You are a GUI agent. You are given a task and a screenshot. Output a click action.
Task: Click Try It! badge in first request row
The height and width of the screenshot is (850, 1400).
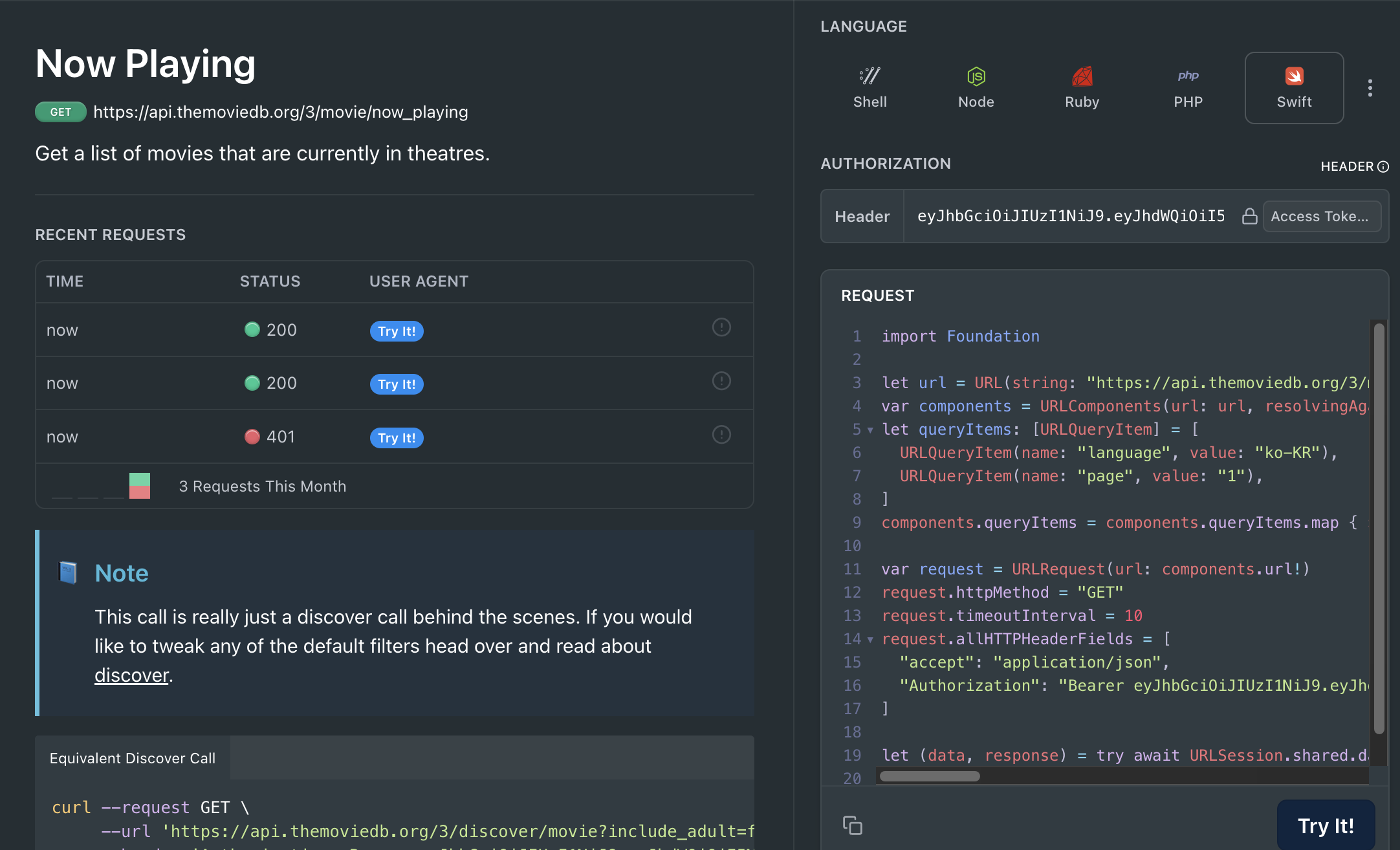(x=397, y=331)
